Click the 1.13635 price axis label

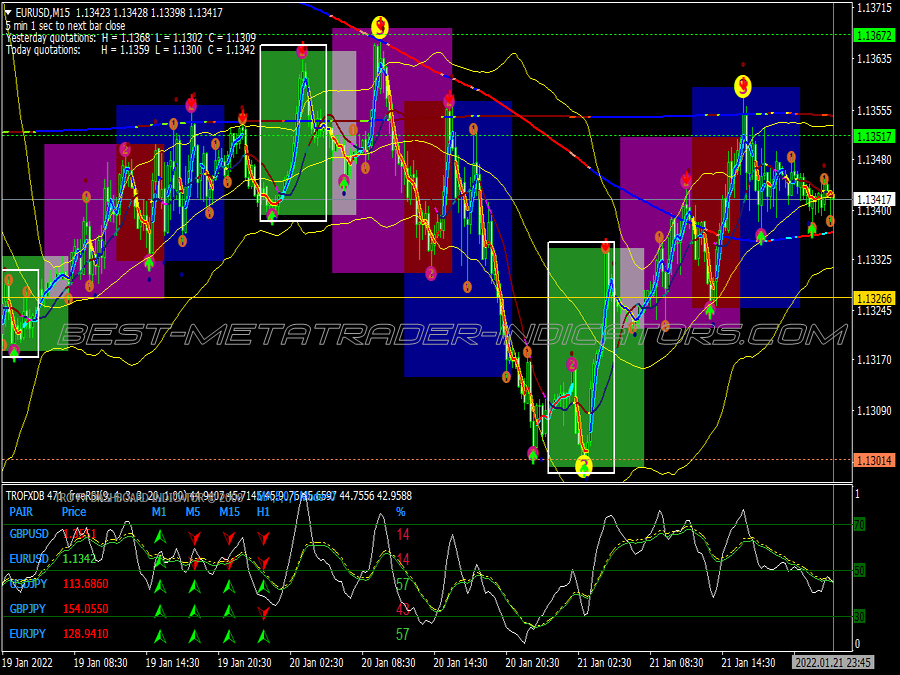(x=874, y=59)
